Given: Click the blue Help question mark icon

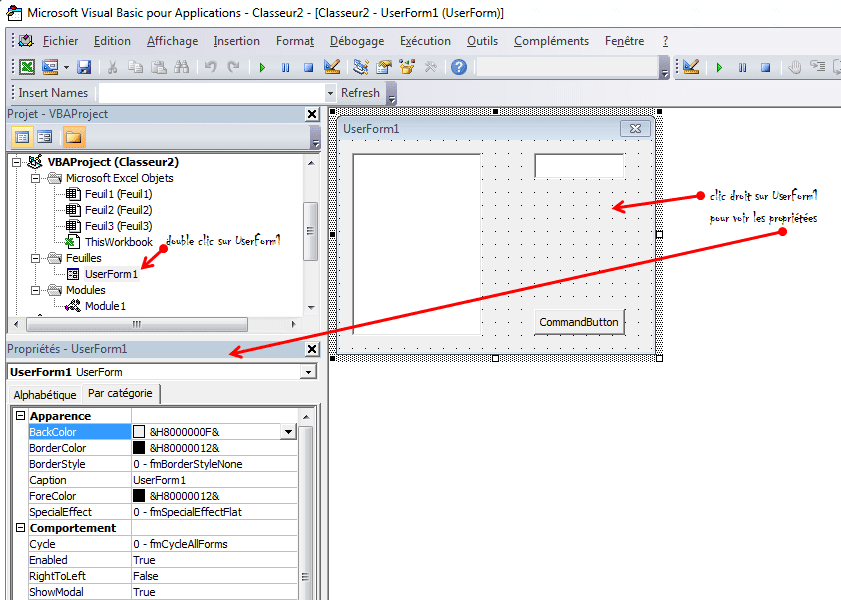Looking at the screenshot, I should [459, 67].
